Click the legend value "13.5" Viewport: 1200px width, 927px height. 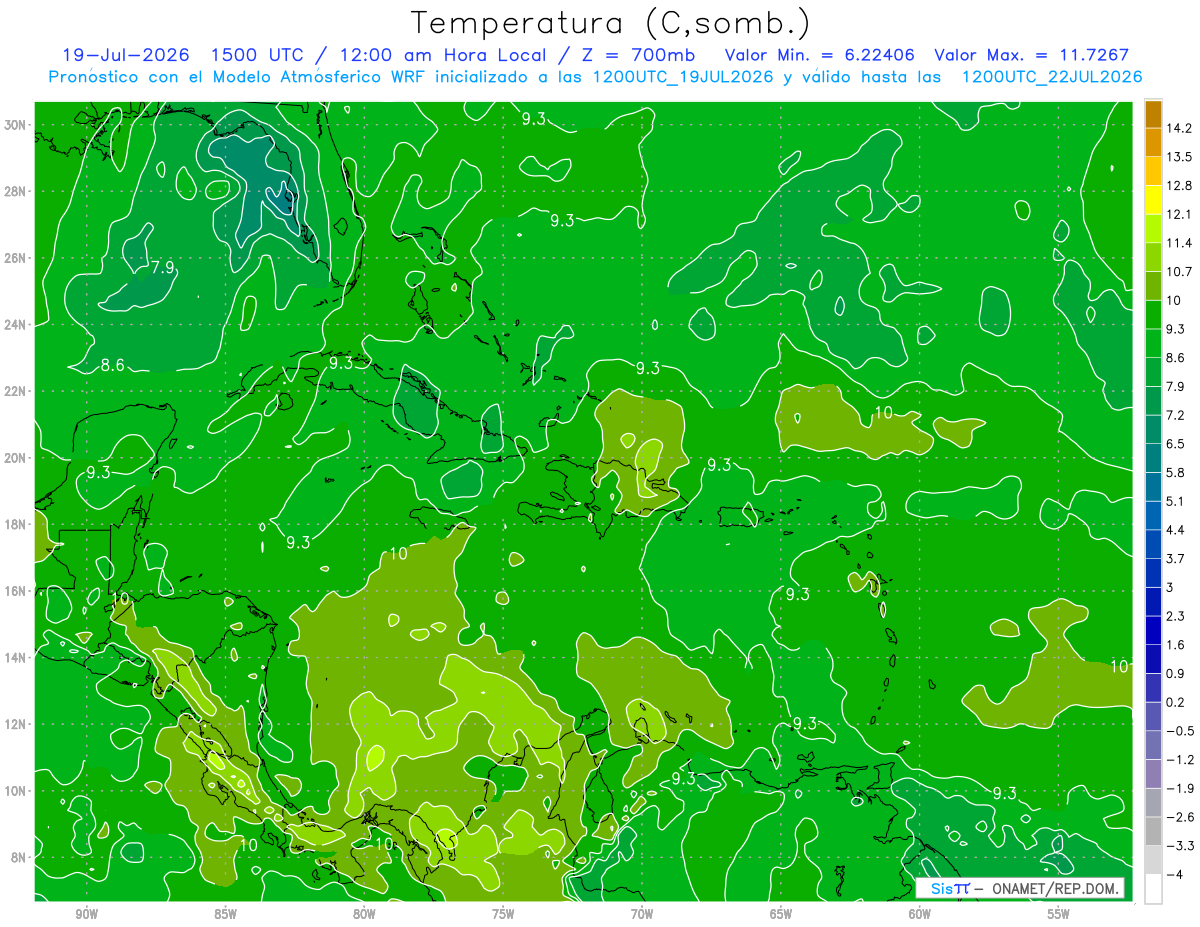1180,157
